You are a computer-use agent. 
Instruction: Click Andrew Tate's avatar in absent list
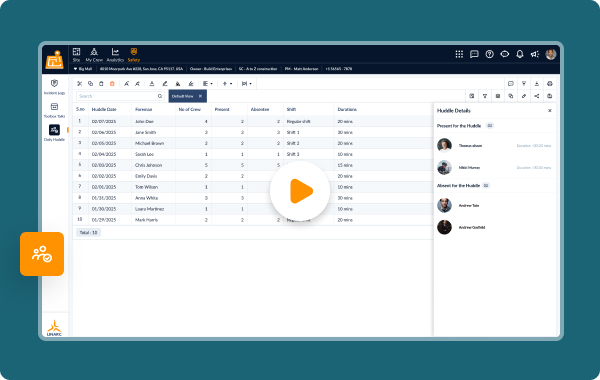444,205
